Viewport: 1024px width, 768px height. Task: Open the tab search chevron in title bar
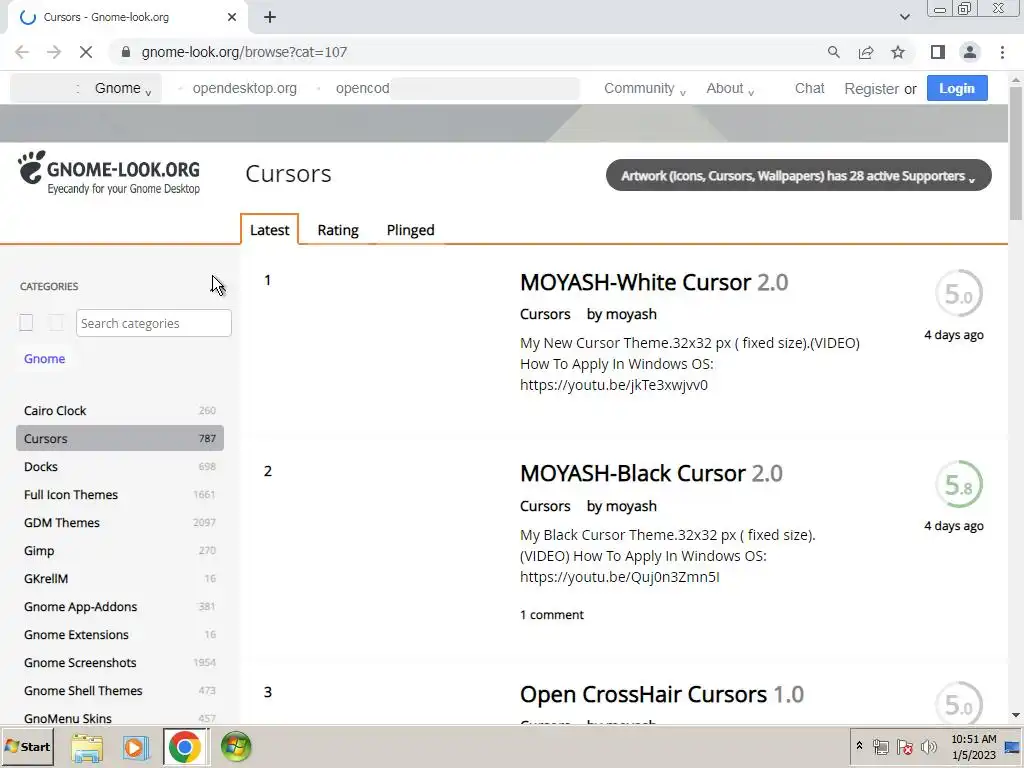904,17
